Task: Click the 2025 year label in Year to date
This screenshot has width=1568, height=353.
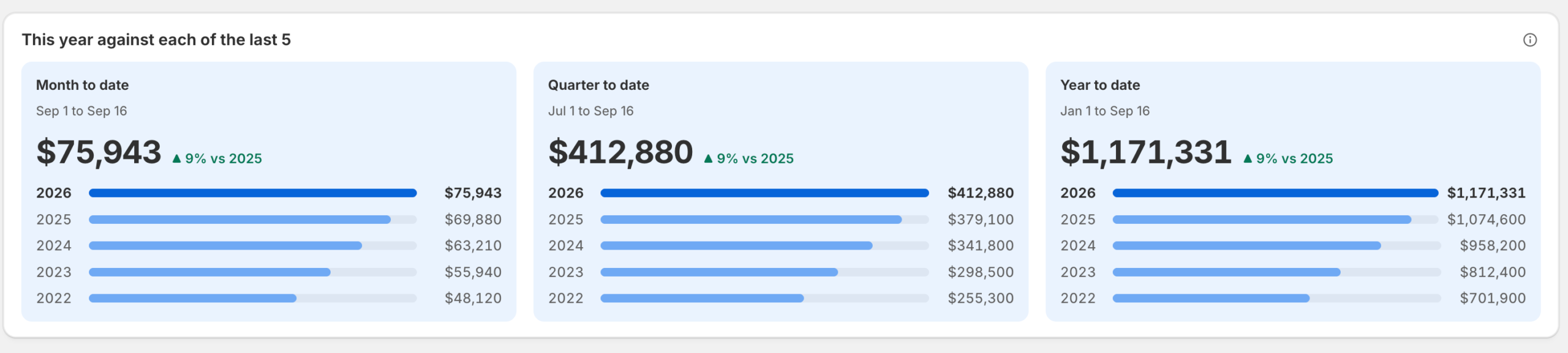Action: (1078, 219)
